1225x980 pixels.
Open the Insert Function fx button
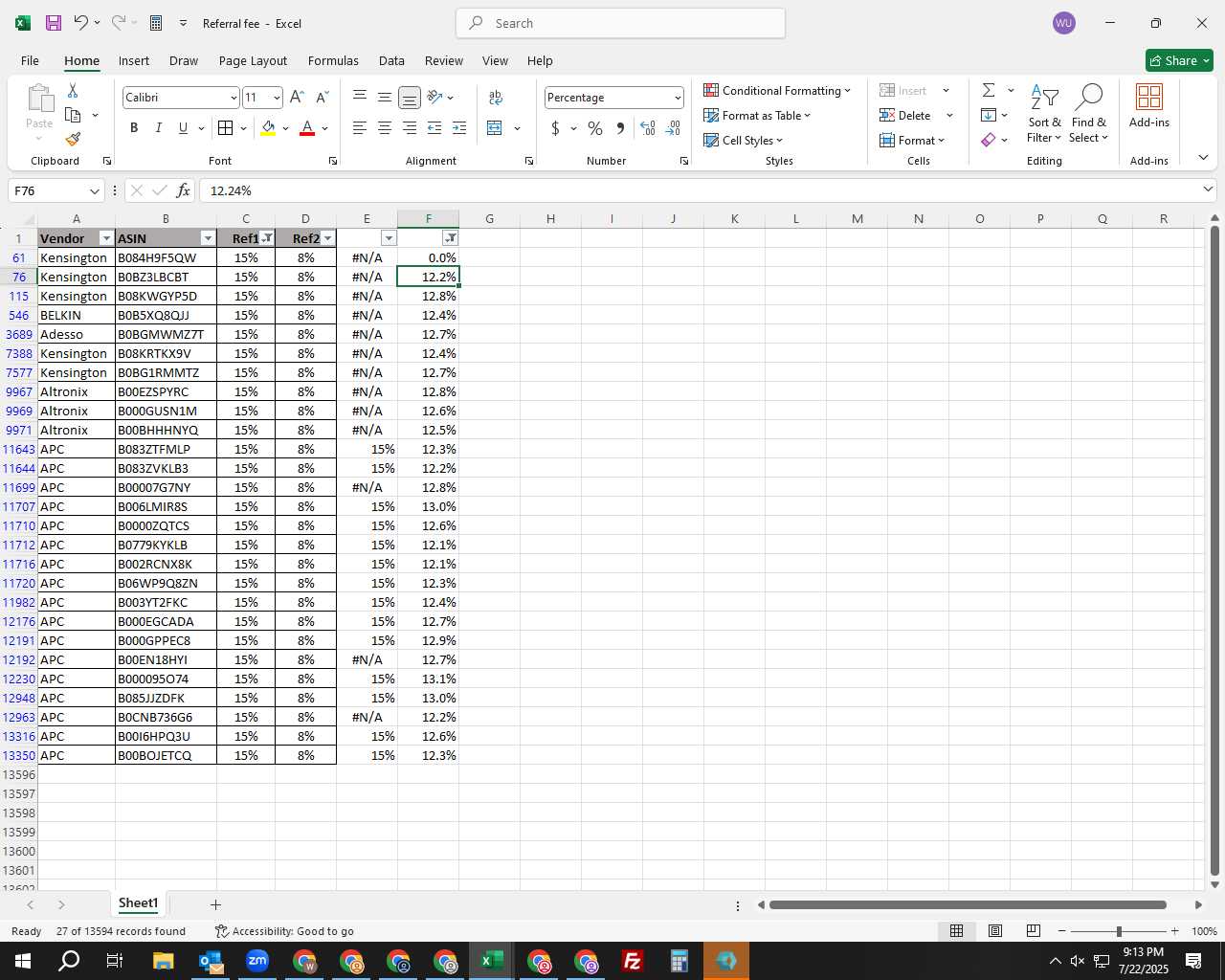(x=183, y=190)
